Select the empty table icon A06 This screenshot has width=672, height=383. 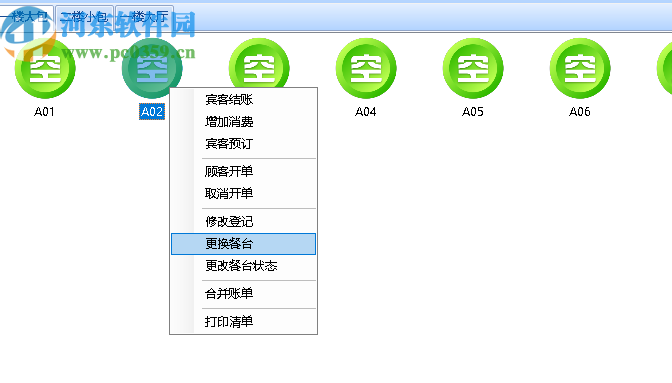click(580, 69)
